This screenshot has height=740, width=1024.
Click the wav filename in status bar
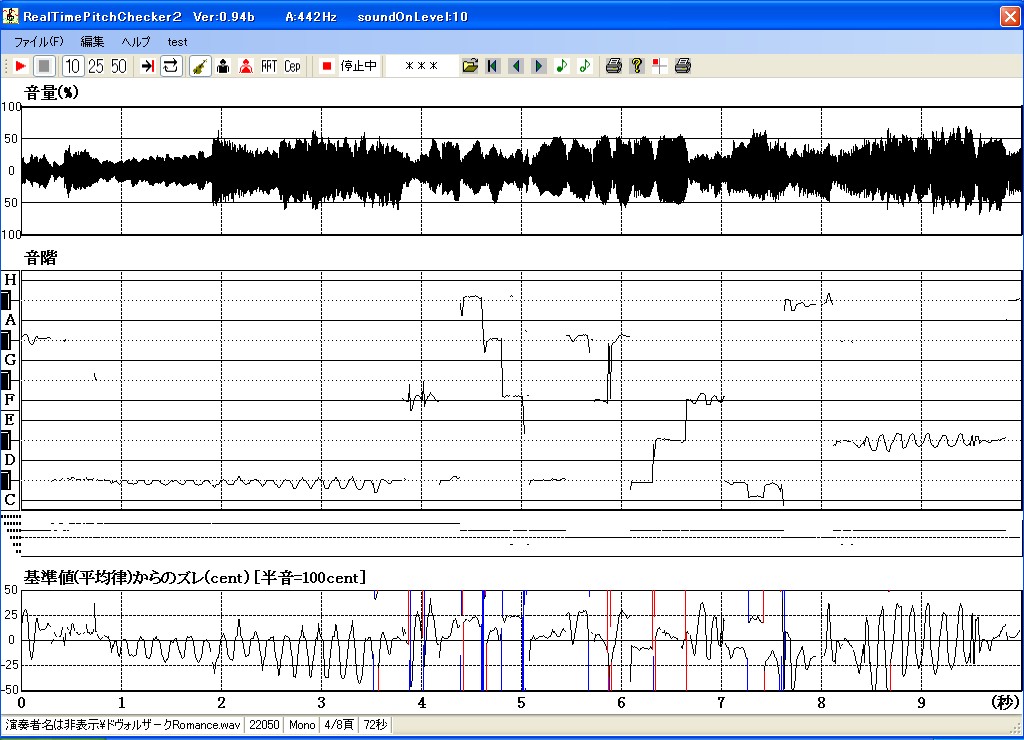pyautogui.click(x=123, y=724)
